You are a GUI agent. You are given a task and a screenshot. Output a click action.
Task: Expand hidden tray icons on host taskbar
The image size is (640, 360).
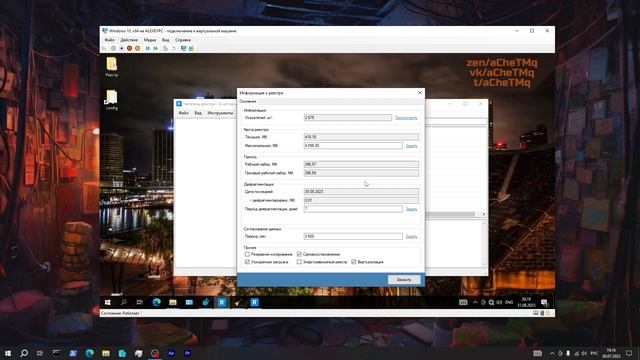[552, 353]
